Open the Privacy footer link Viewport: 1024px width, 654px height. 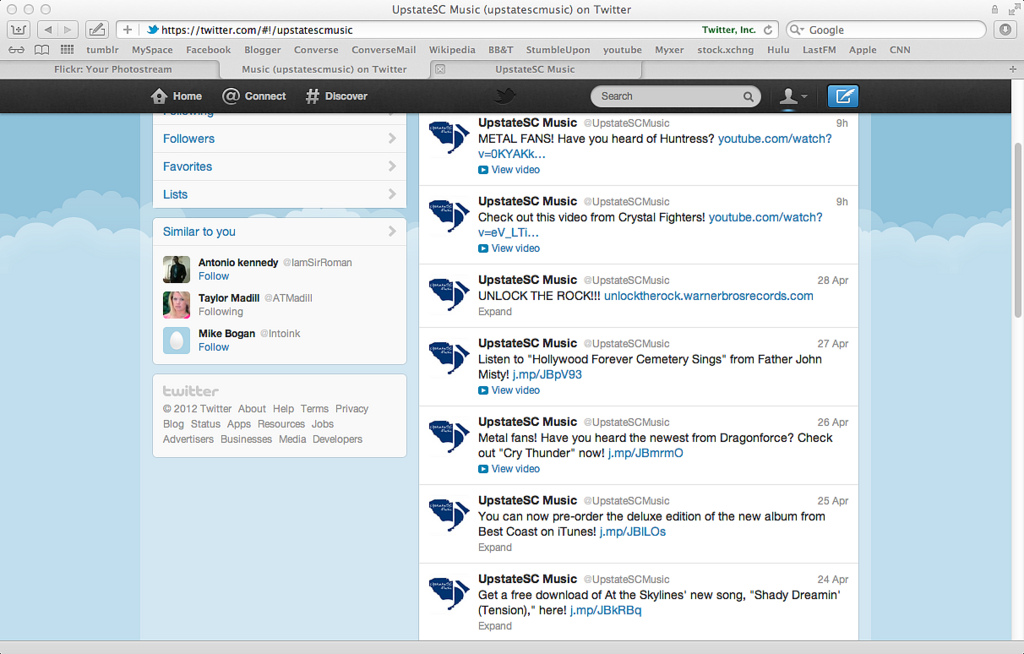pos(351,408)
